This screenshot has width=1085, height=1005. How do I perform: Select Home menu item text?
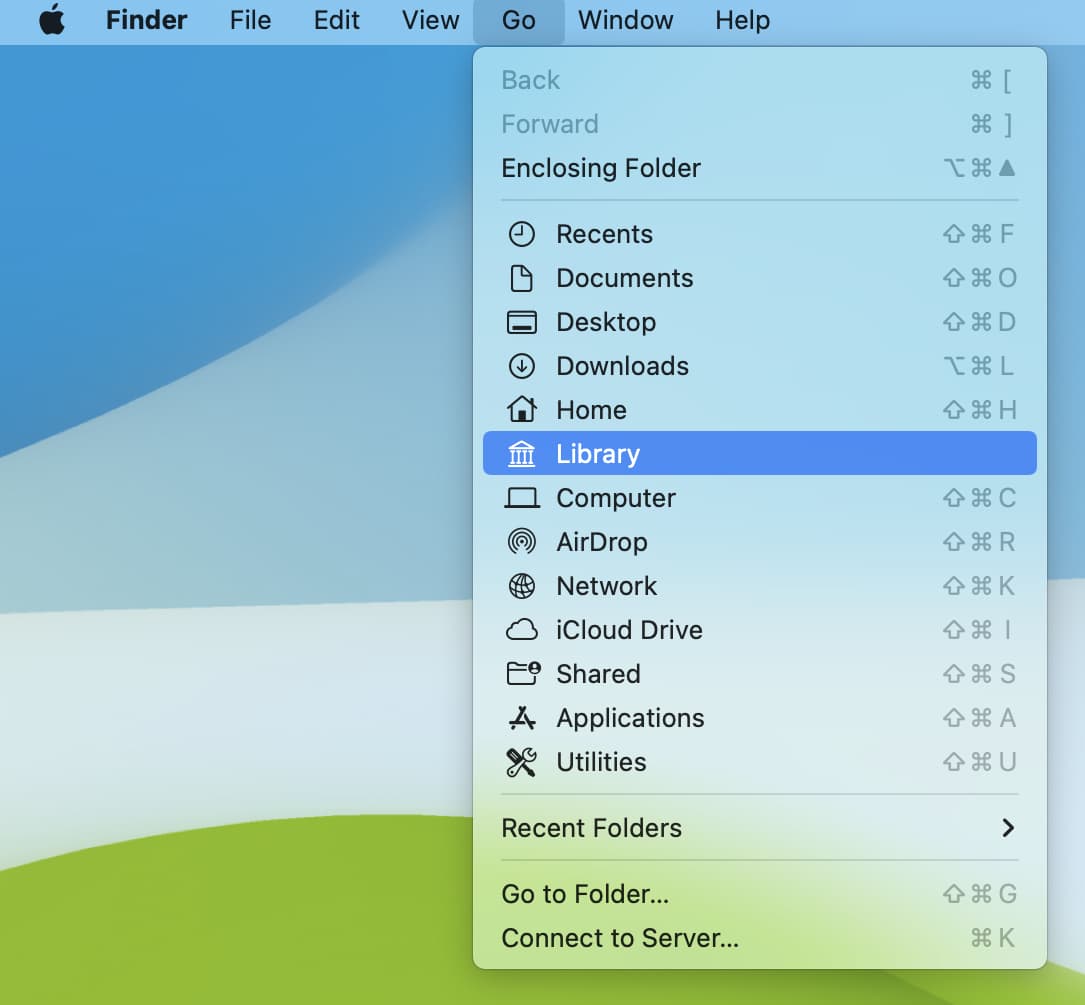point(591,410)
